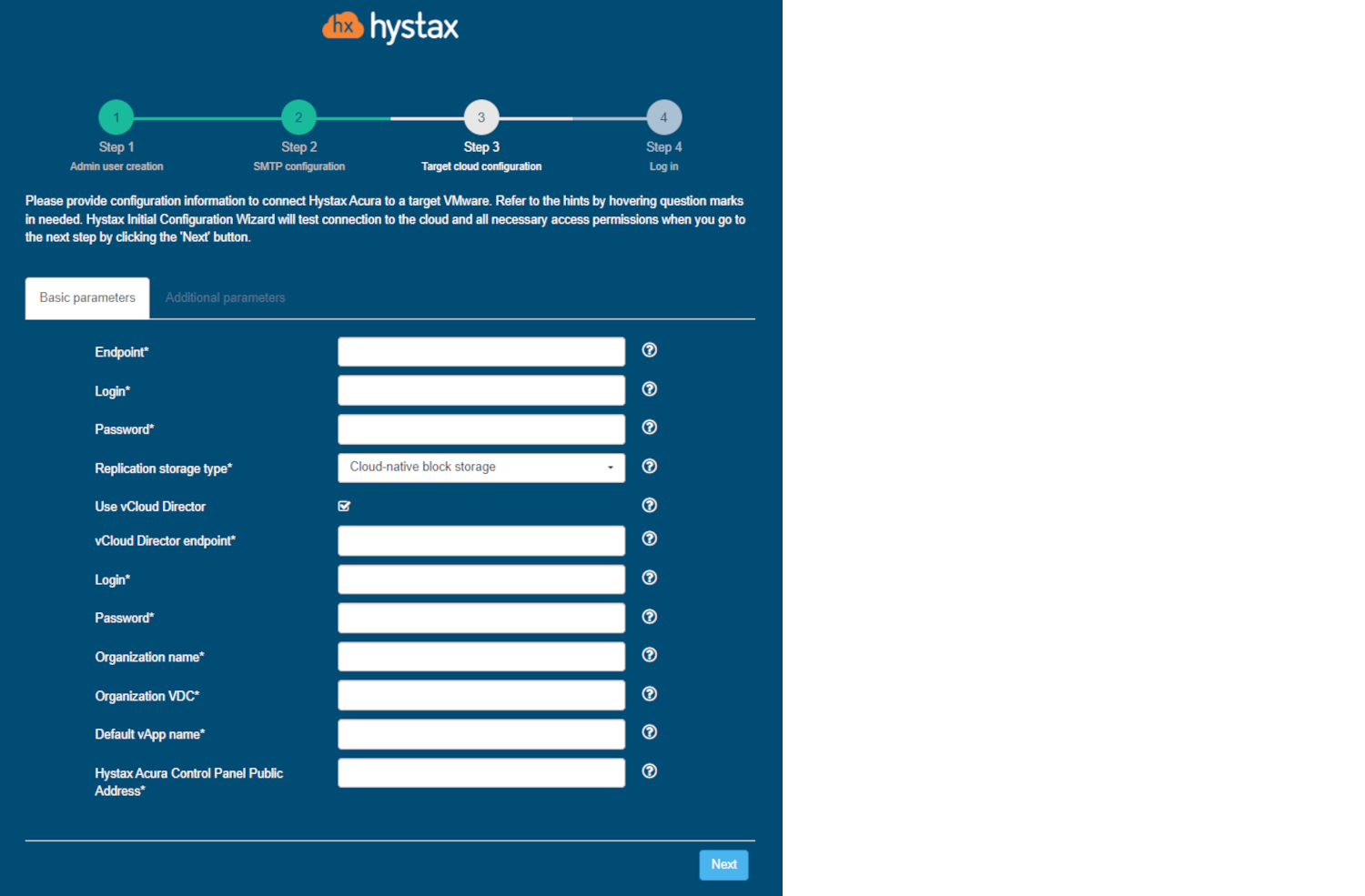Click the Default vApp name input box

coord(480,734)
